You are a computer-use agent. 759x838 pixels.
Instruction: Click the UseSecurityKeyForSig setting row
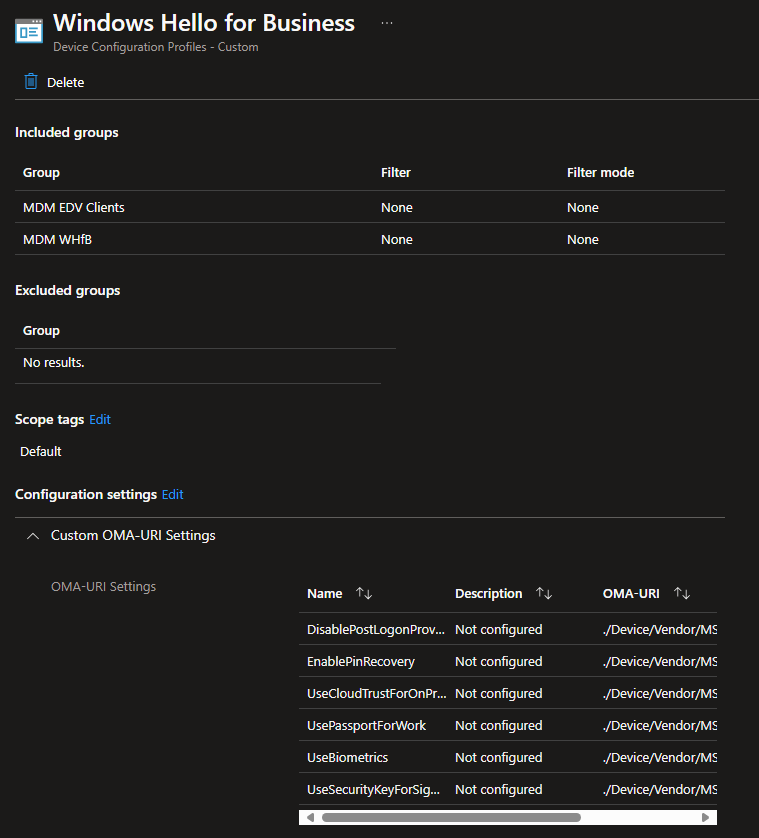click(374, 790)
